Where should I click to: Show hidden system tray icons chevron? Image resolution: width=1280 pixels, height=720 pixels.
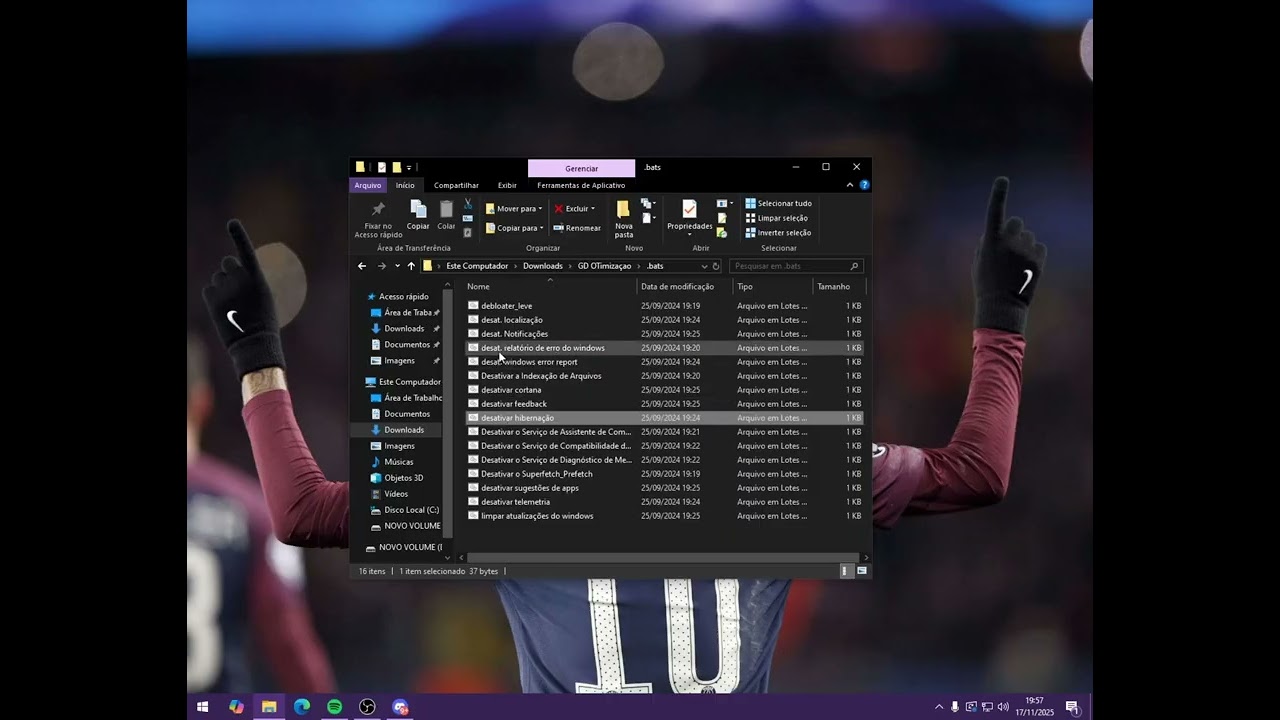939,707
